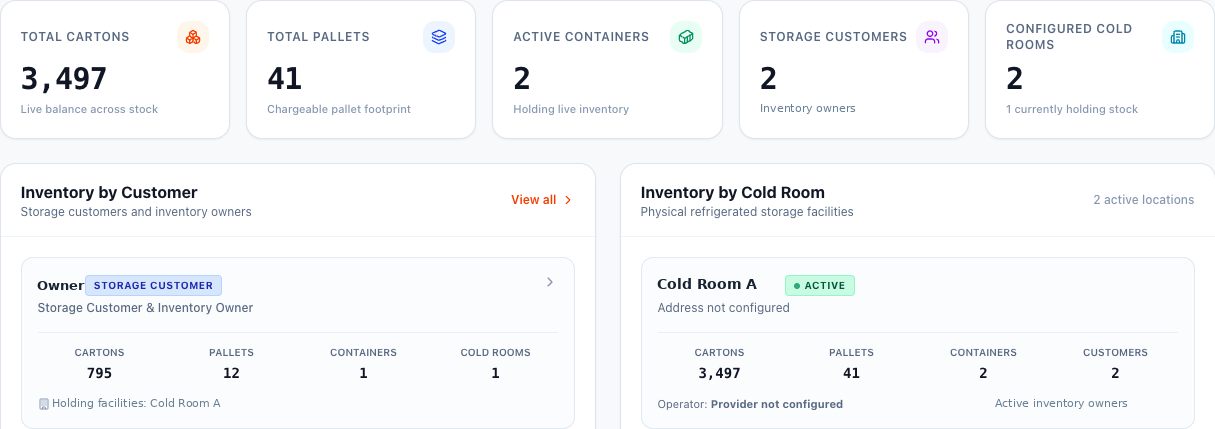The height and width of the screenshot is (429, 1215).
Task: Click 'Live balance across stock' text
Action: (89, 109)
